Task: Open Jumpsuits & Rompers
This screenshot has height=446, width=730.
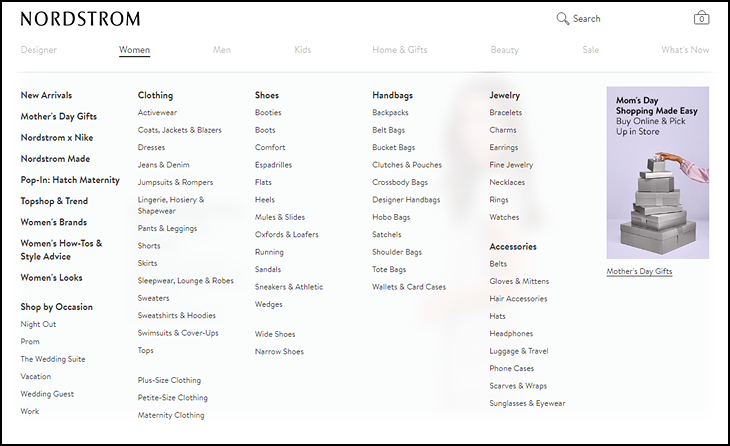Action: click(x=175, y=182)
